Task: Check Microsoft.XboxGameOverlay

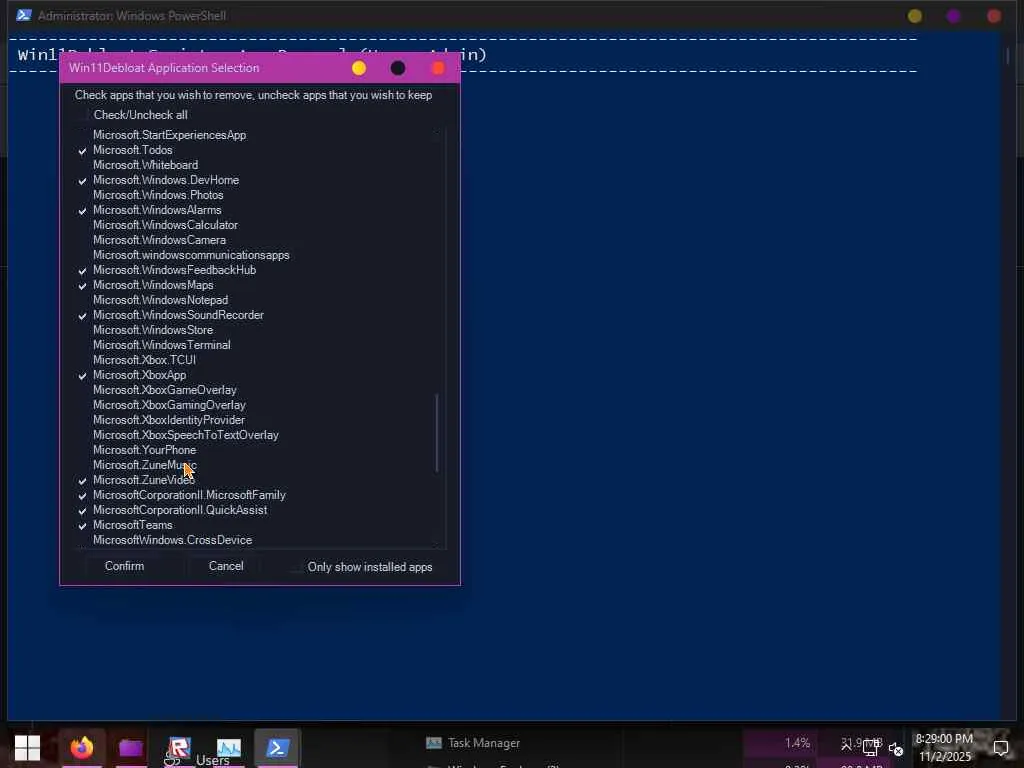Action: click(82, 391)
